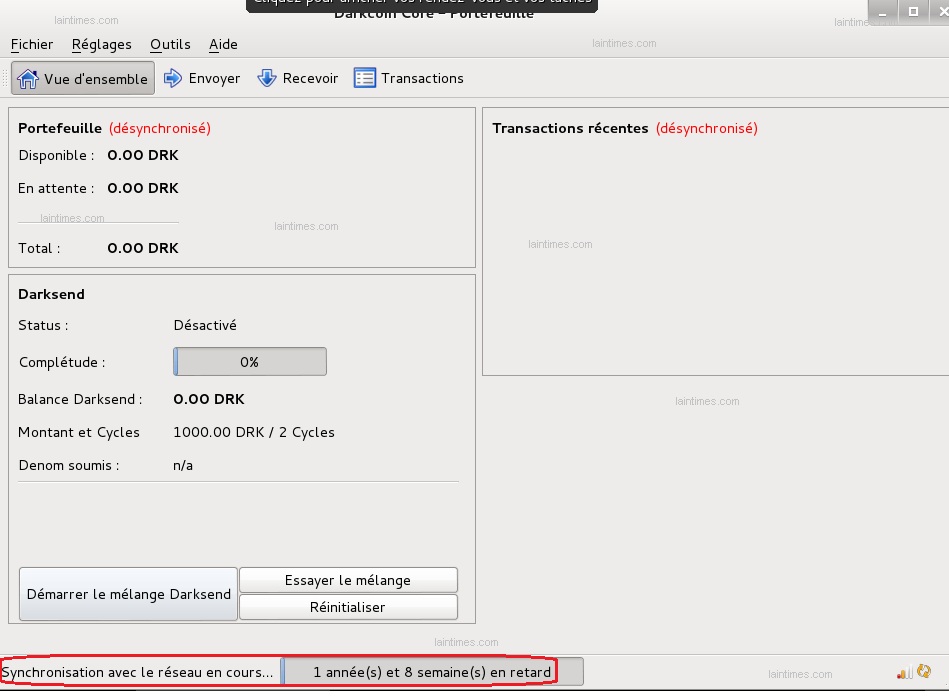Click the Darksend section heading

(51, 294)
